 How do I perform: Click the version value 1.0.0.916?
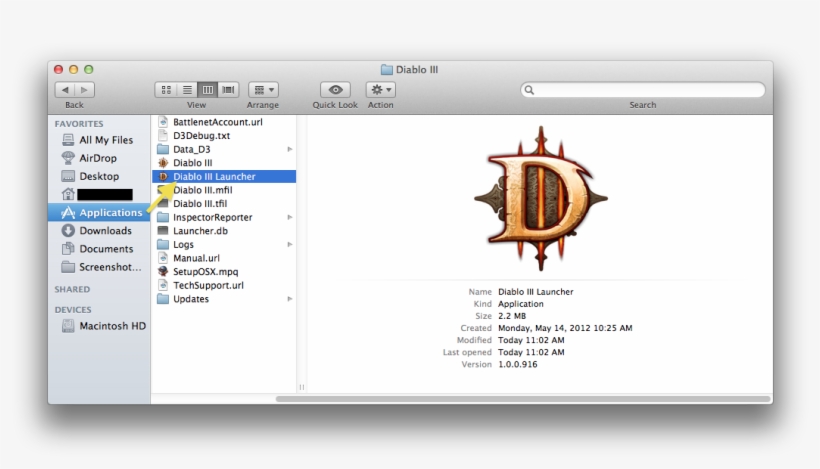click(x=517, y=364)
